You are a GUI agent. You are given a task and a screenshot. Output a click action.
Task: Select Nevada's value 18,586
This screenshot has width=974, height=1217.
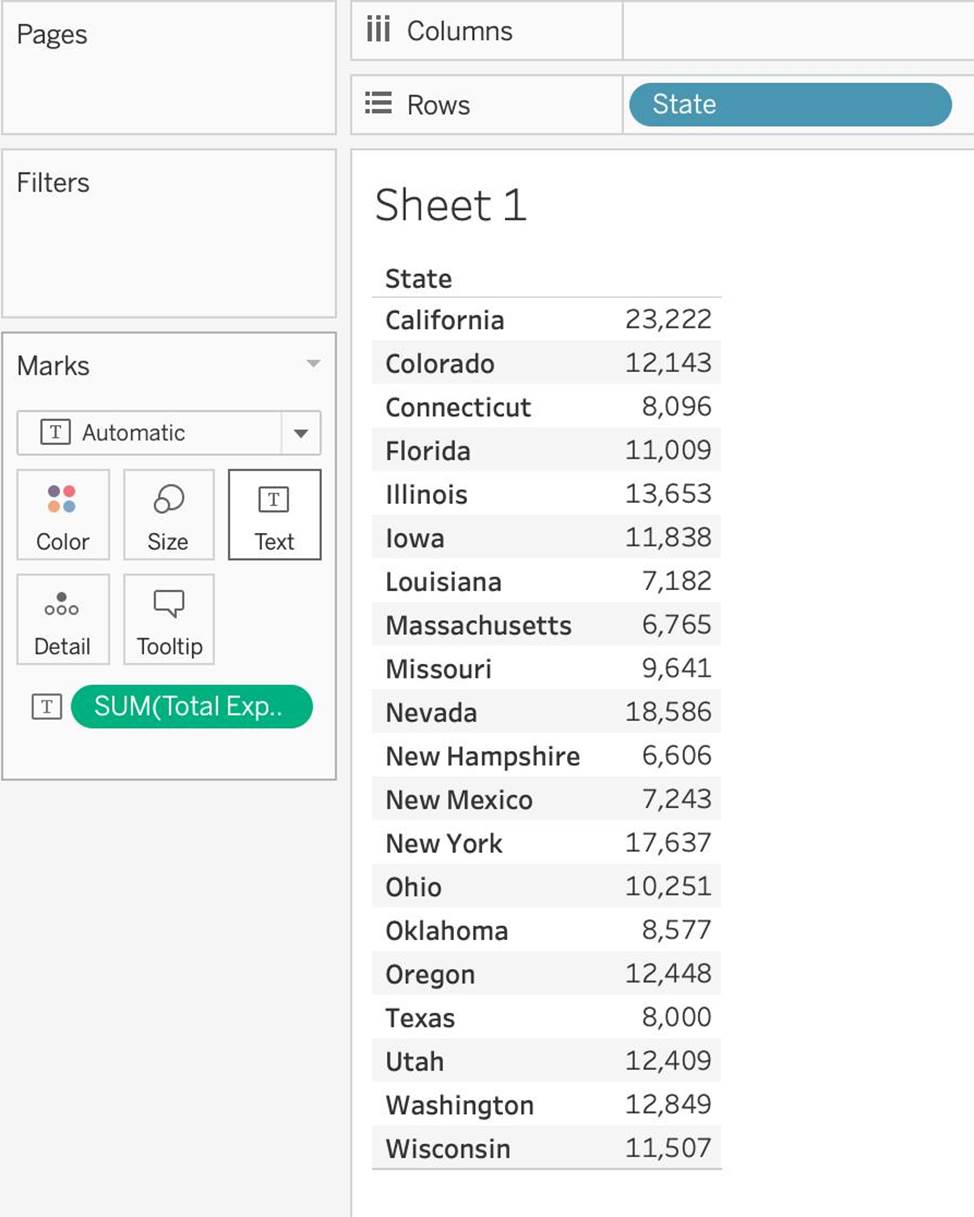(x=668, y=713)
